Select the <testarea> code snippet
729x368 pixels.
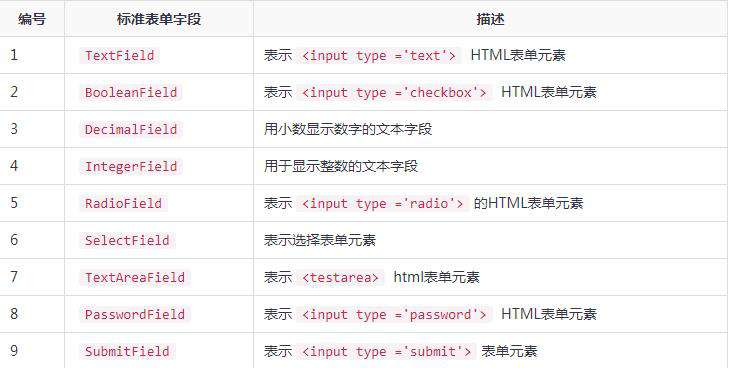[x=340, y=277]
